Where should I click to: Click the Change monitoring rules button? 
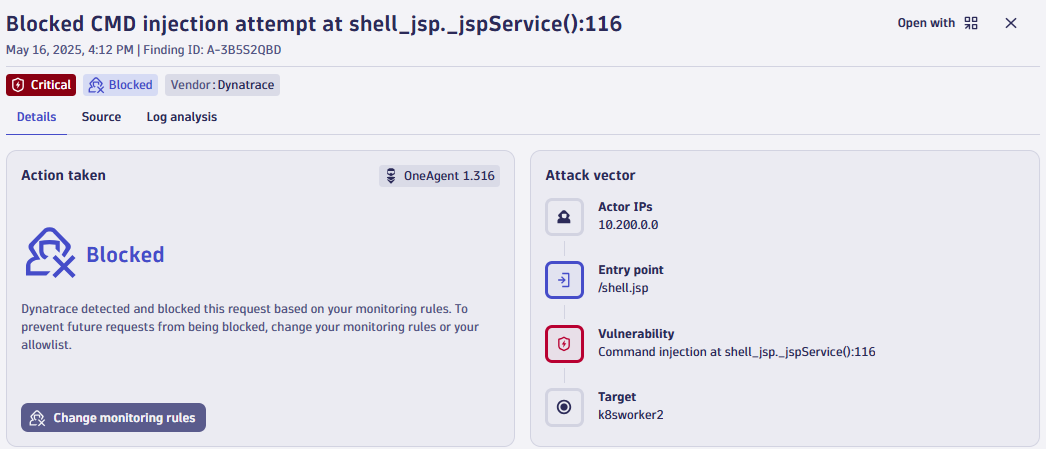coord(113,418)
